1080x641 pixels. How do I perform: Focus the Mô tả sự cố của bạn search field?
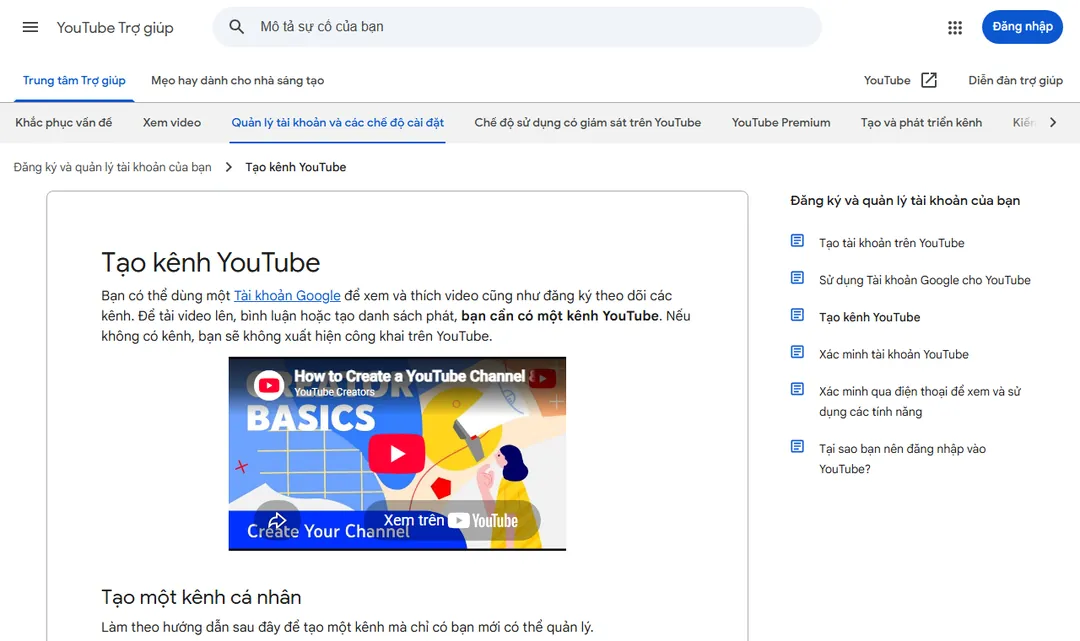click(x=517, y=27)
